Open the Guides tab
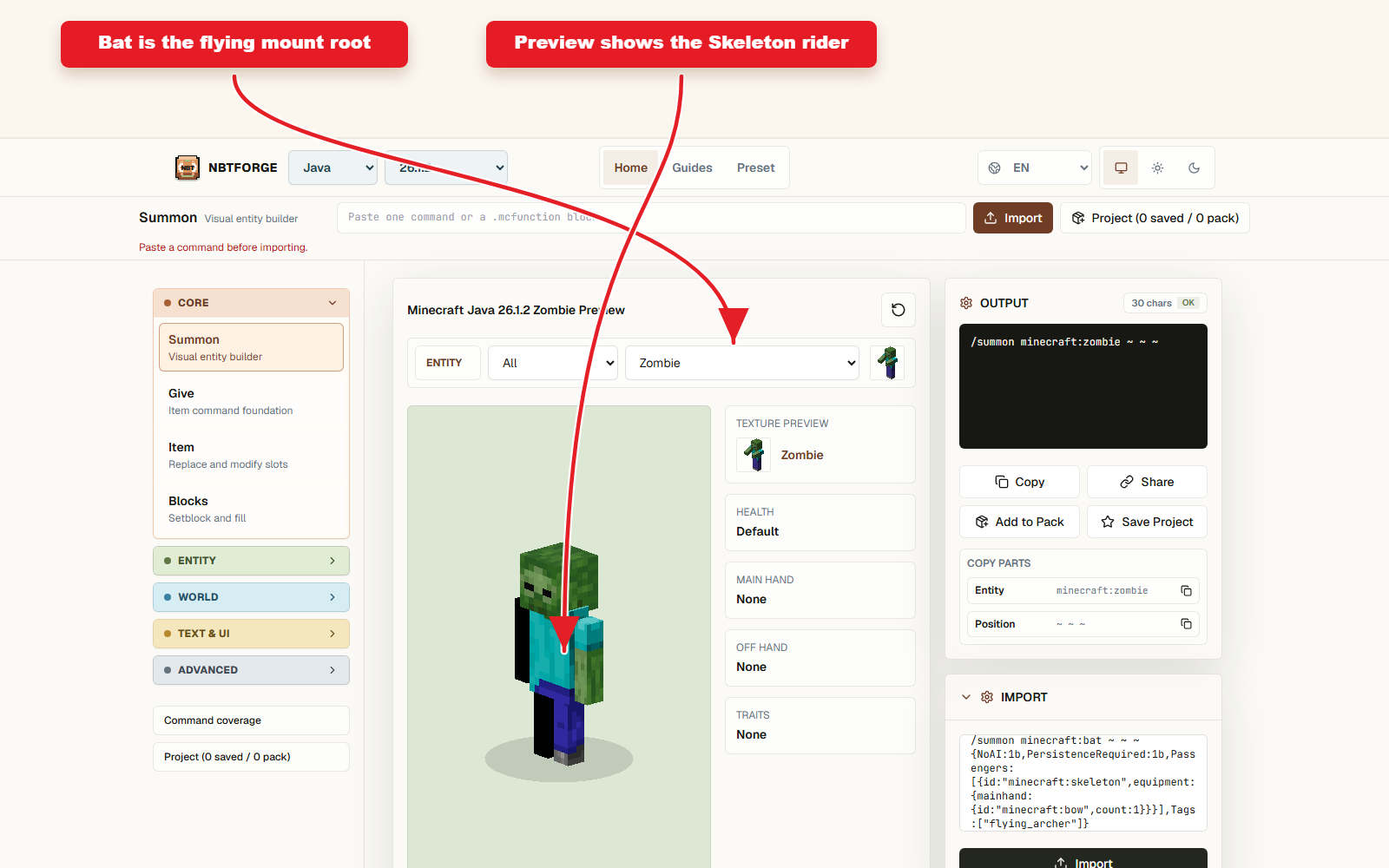Image resolution: width=1389 pixels, height=868 pixels. tap(692, 168)
